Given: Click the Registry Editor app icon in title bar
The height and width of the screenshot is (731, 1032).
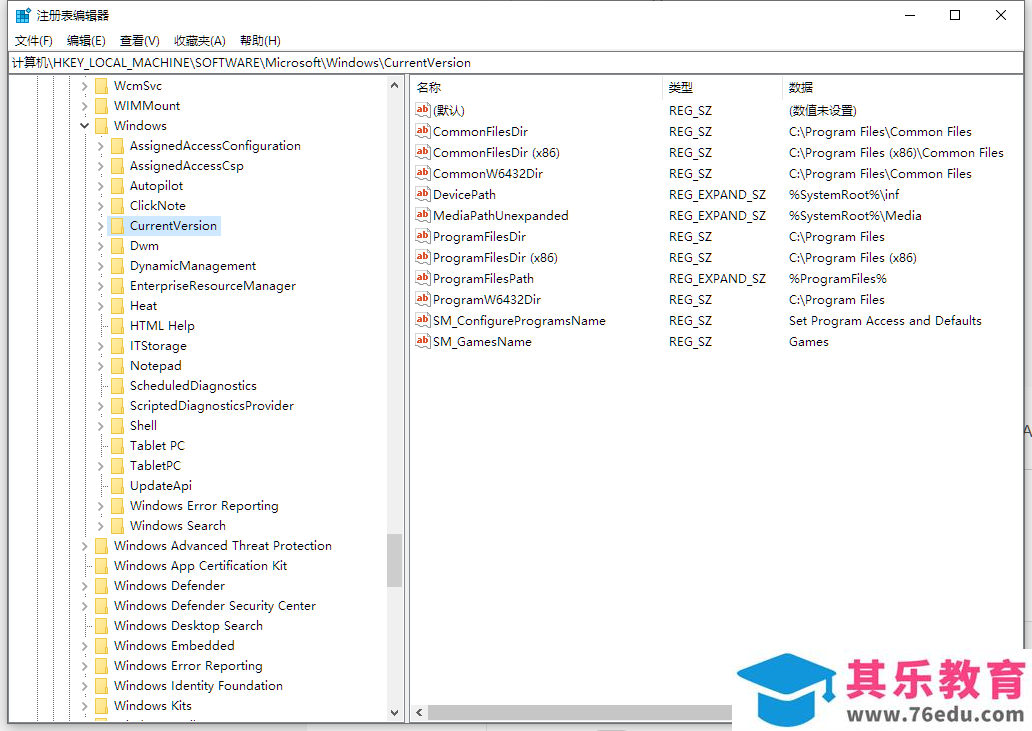Looking at the screenshot, I should point(23,14).
